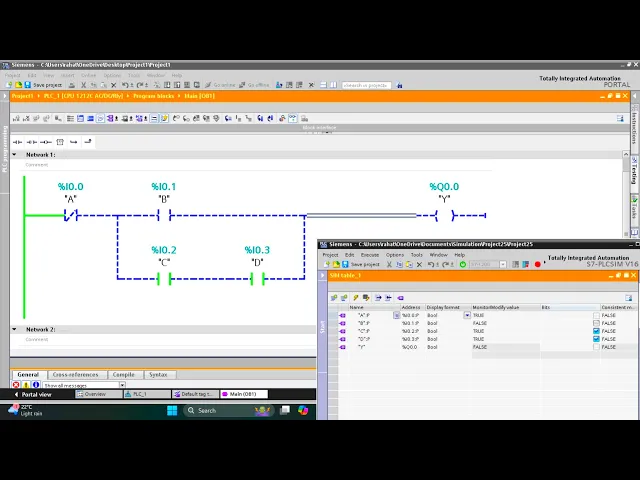Click the Delete X icon in TIA Portal toolbar
This screenshot has width=640, height=480.
pyautogui.click(x=113, y=85)
